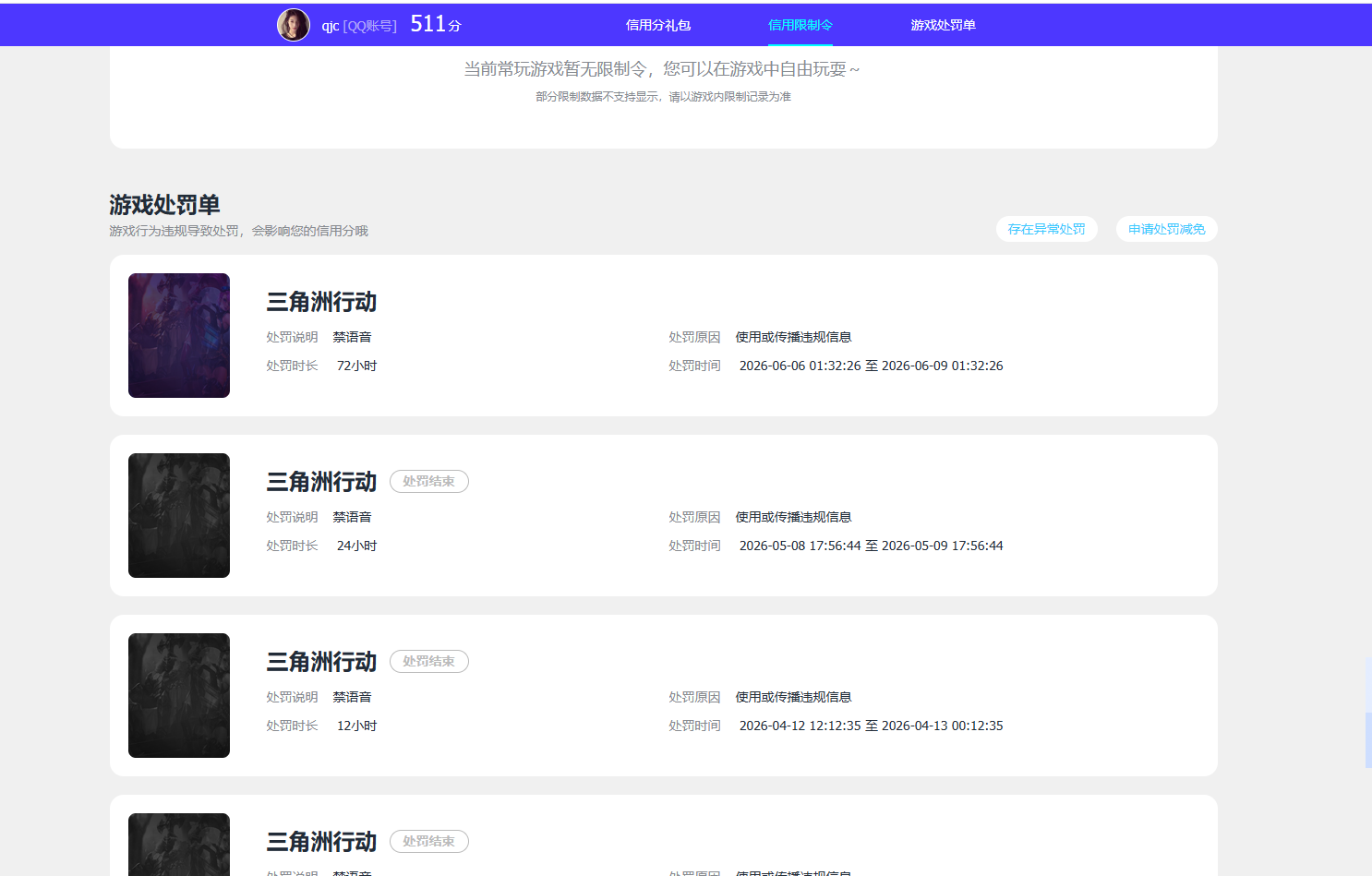Click 三角洲行动 title of the 24小时 card
Viewport: 1372px width, 876px height.
[x=321, y=482]
